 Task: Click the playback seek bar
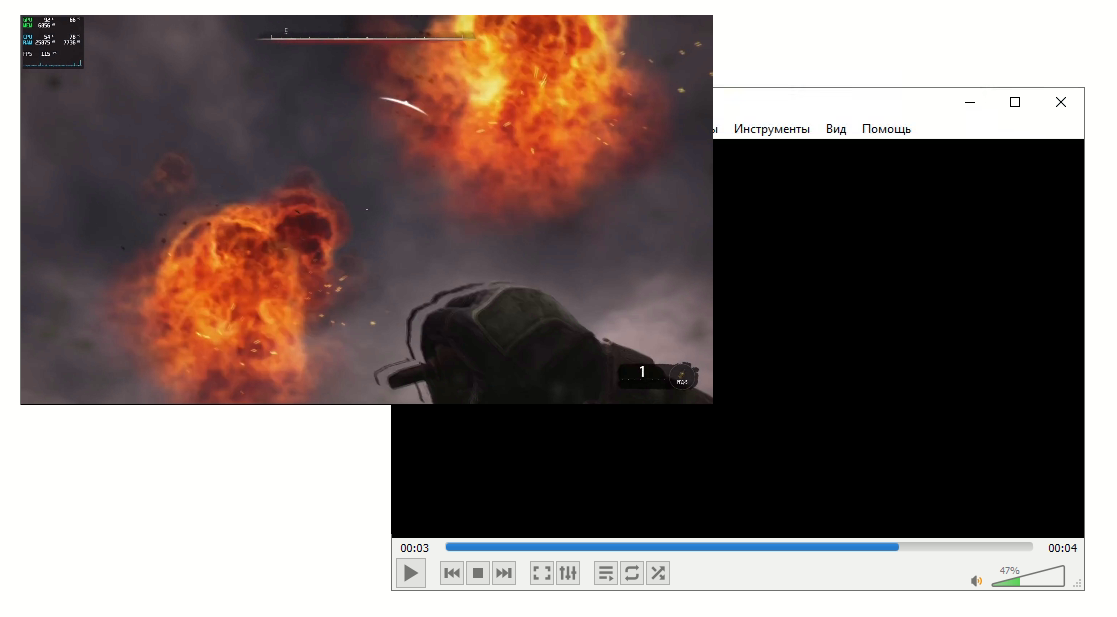coord(739,547)
